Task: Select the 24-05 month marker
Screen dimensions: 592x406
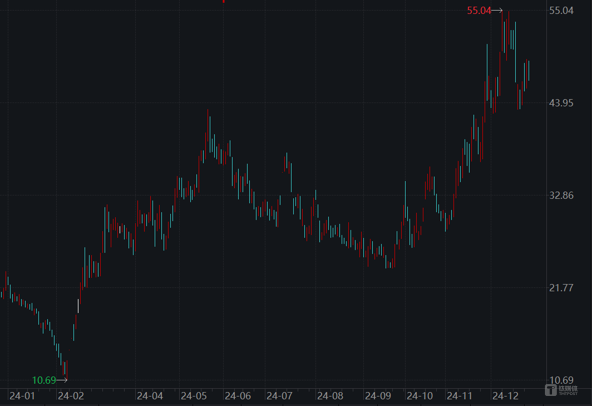Action: pos(194,396)
